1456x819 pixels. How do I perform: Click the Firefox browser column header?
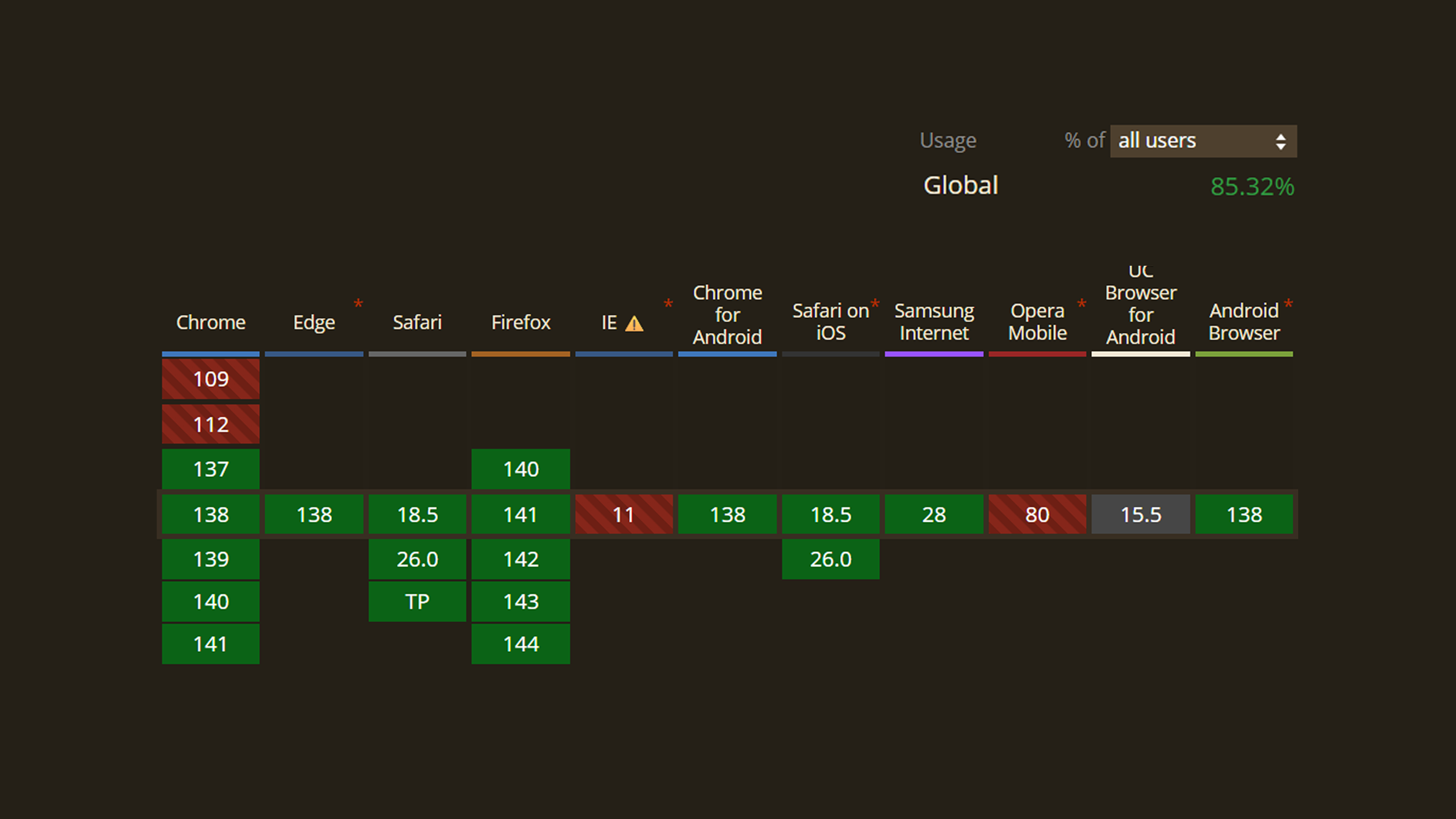[x=521, y=322]
